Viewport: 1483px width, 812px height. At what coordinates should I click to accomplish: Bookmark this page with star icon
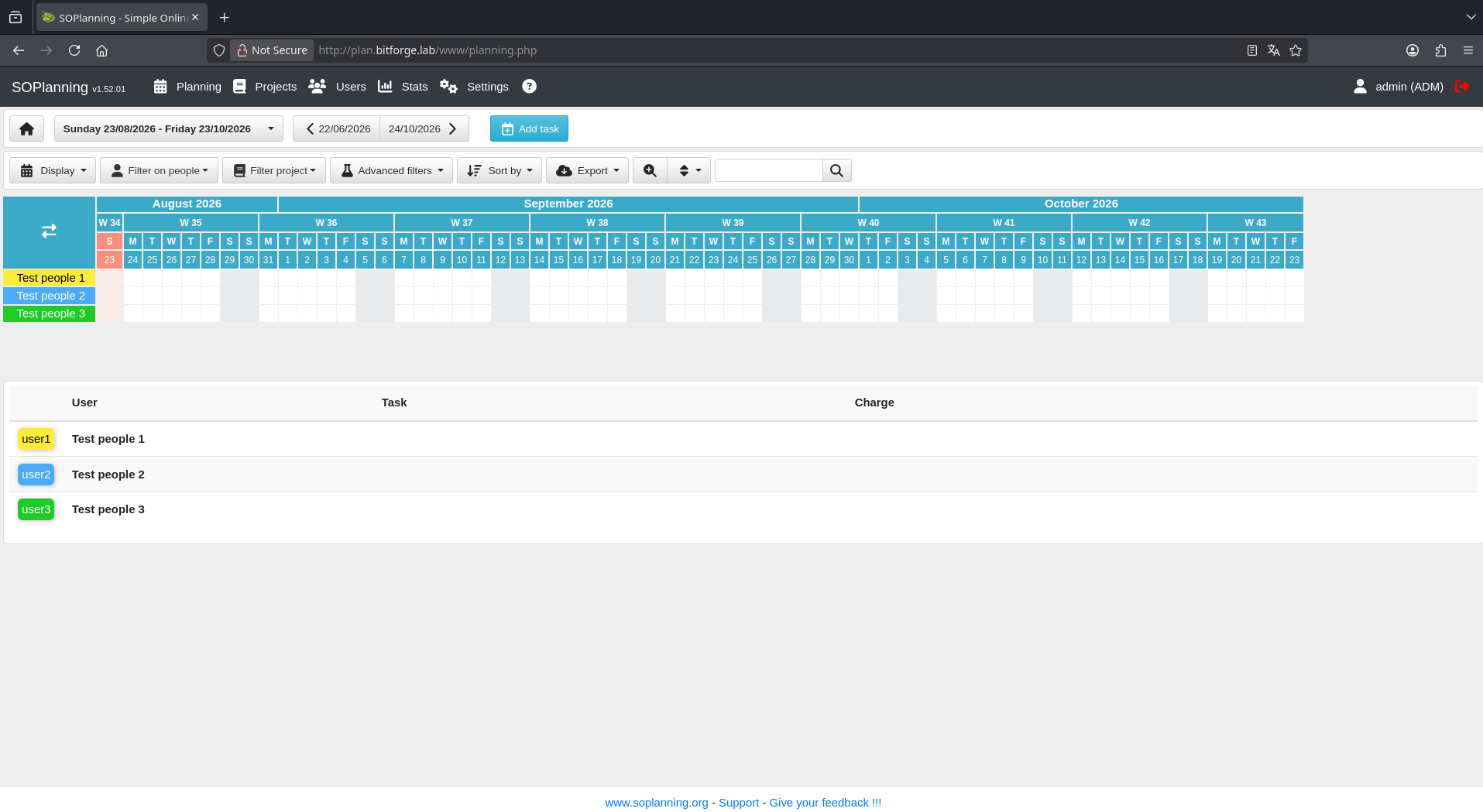pyautogui.click(x=1296, y=50)
